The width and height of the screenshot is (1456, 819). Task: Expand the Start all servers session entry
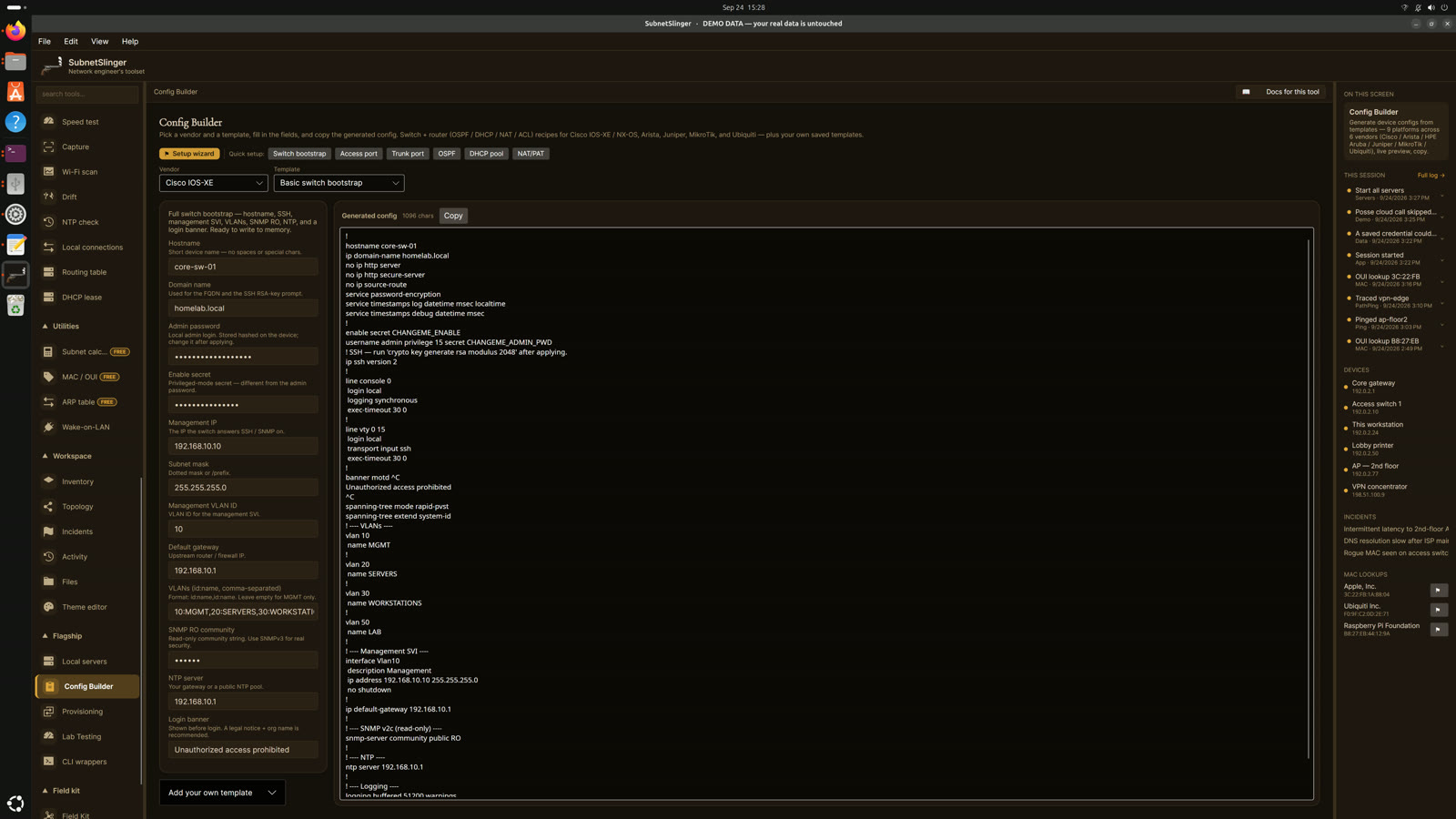pos(1441,195)
